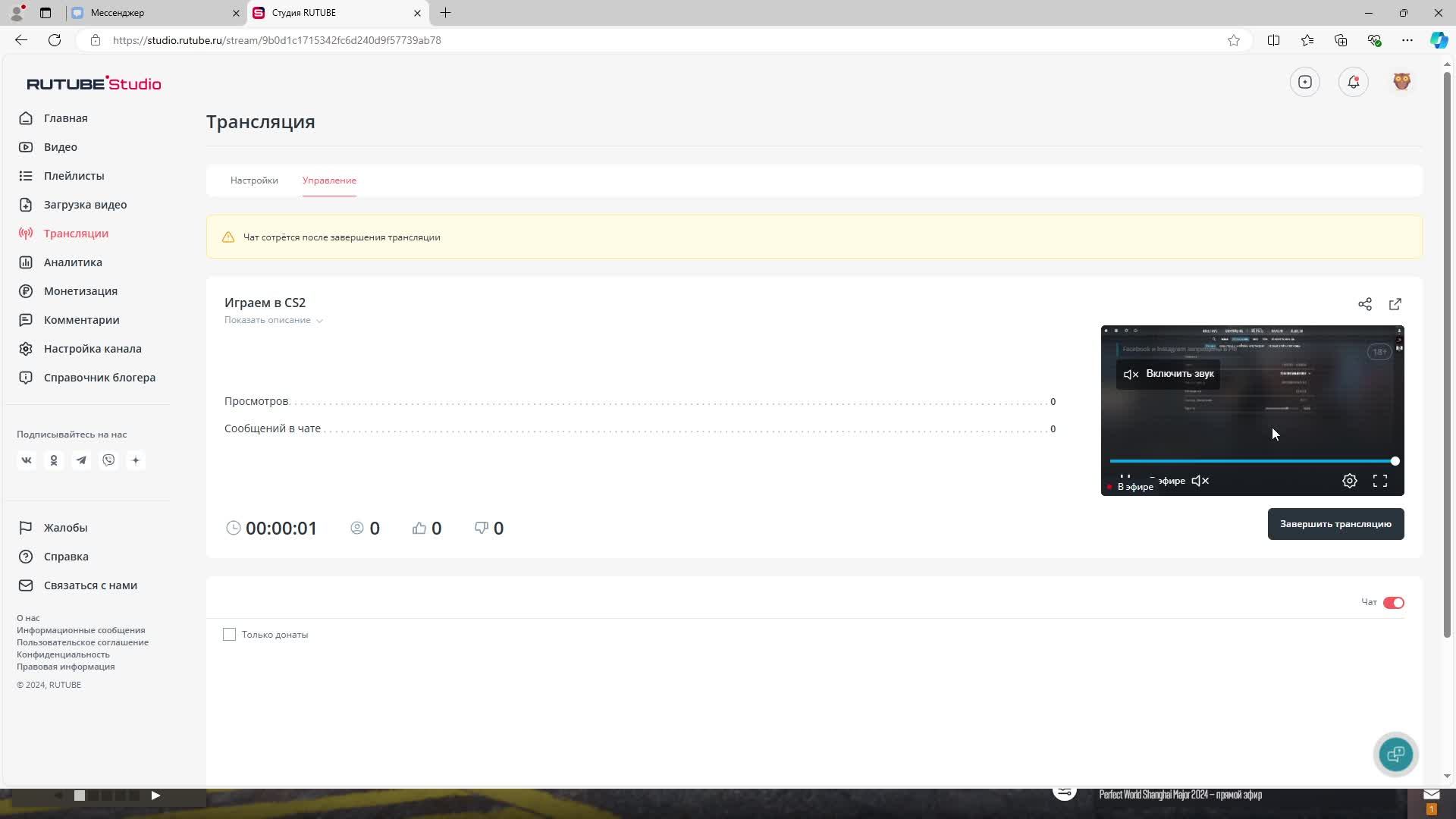Open the Telegram social link icon
The image size is (1456, 819).
point(81,460)
